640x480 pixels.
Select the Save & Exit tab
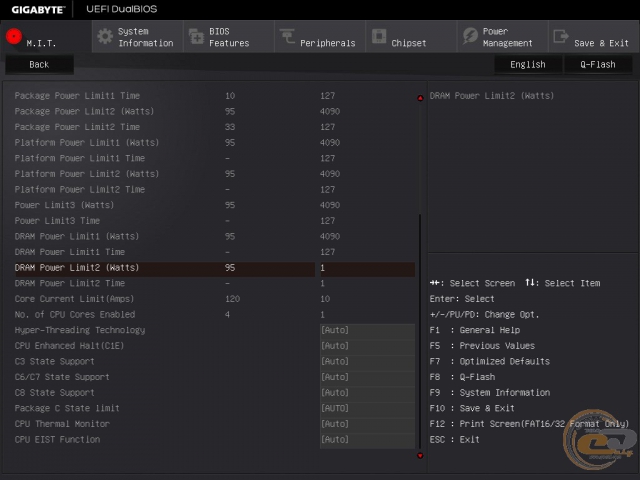594,37
